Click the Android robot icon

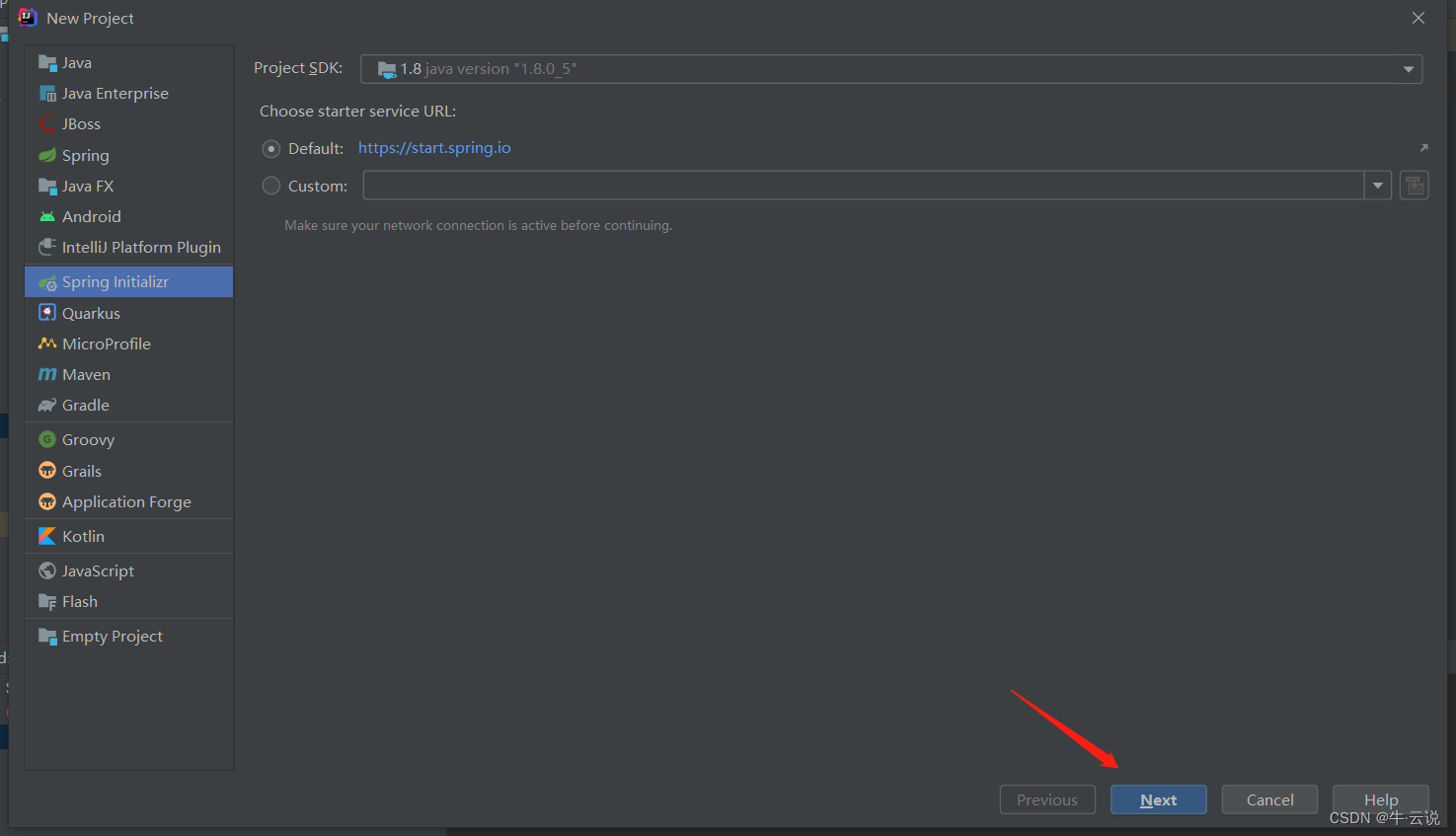click(x=47, y=217)
